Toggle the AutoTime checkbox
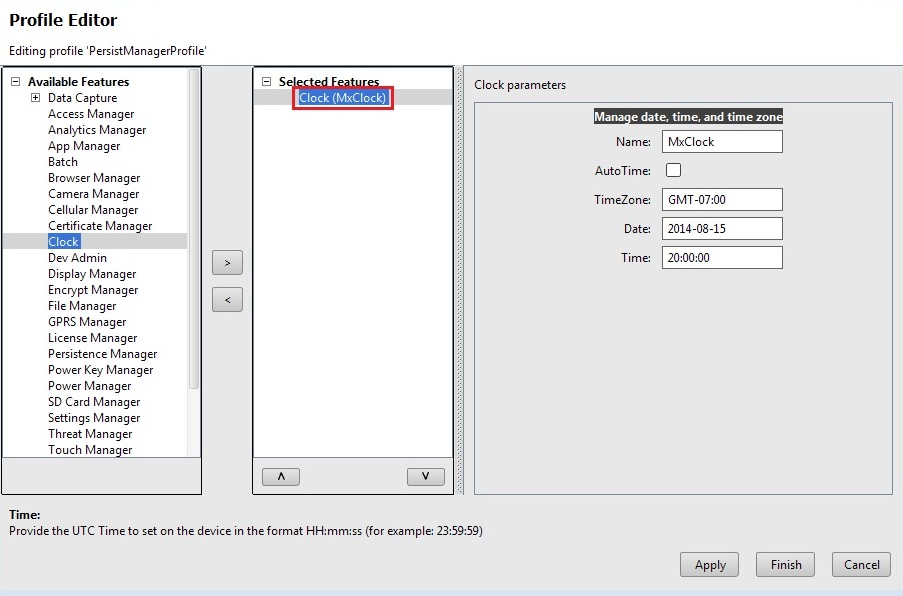This screenshot has width=903, height=596. click(673, 171)
